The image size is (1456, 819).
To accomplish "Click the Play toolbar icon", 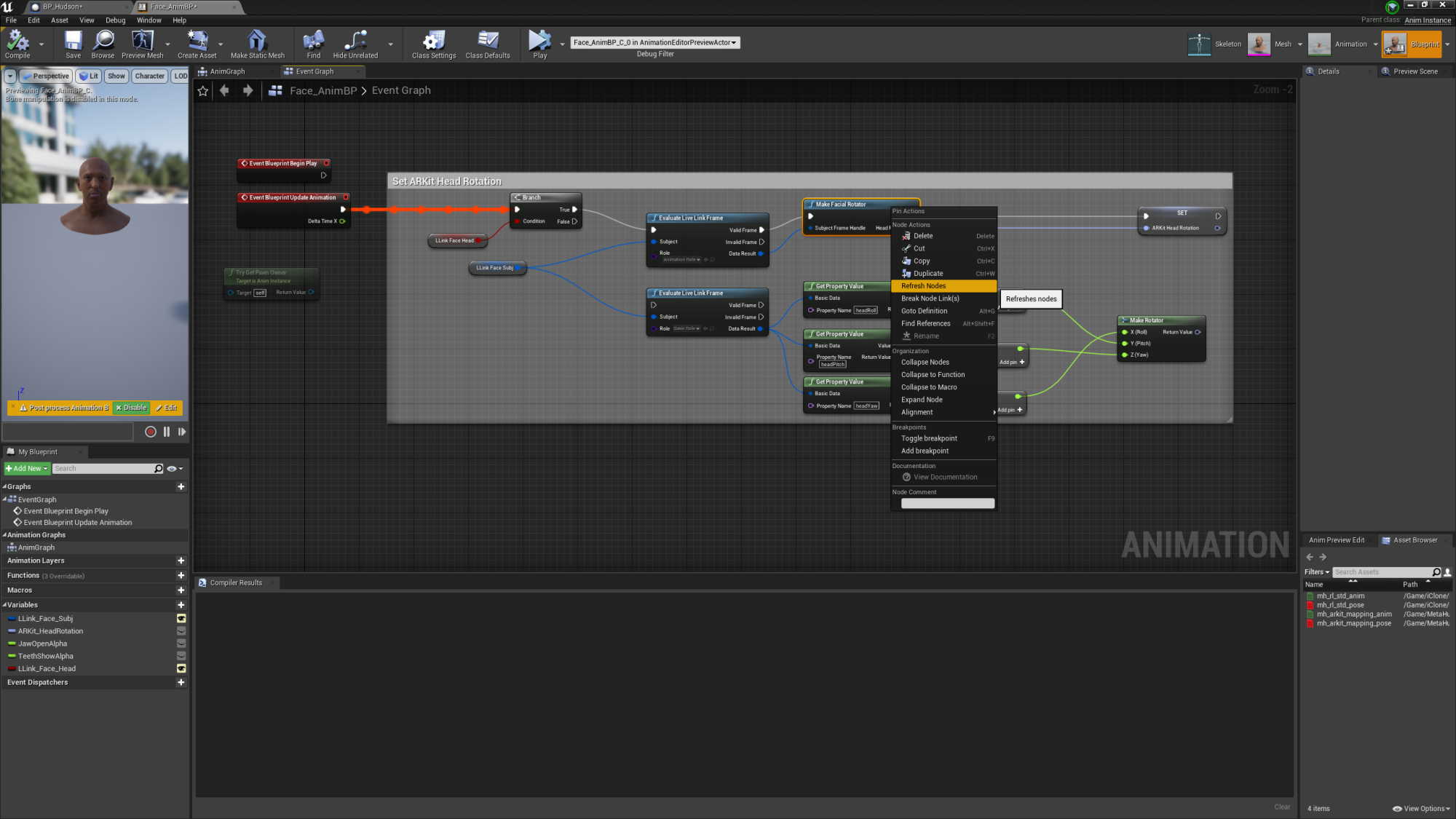I will (539, 44).
